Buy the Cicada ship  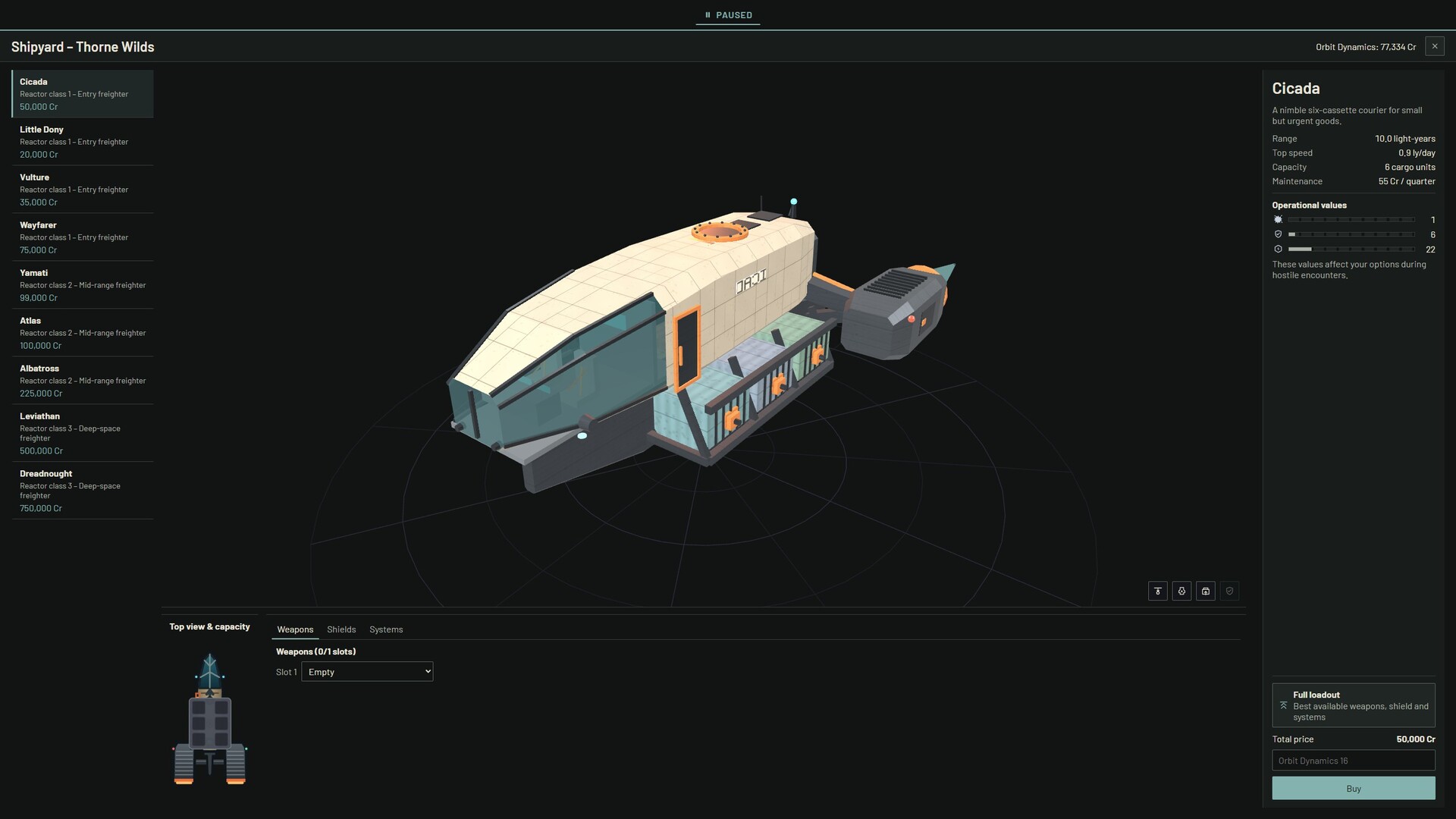click(x=1353, y=789)
